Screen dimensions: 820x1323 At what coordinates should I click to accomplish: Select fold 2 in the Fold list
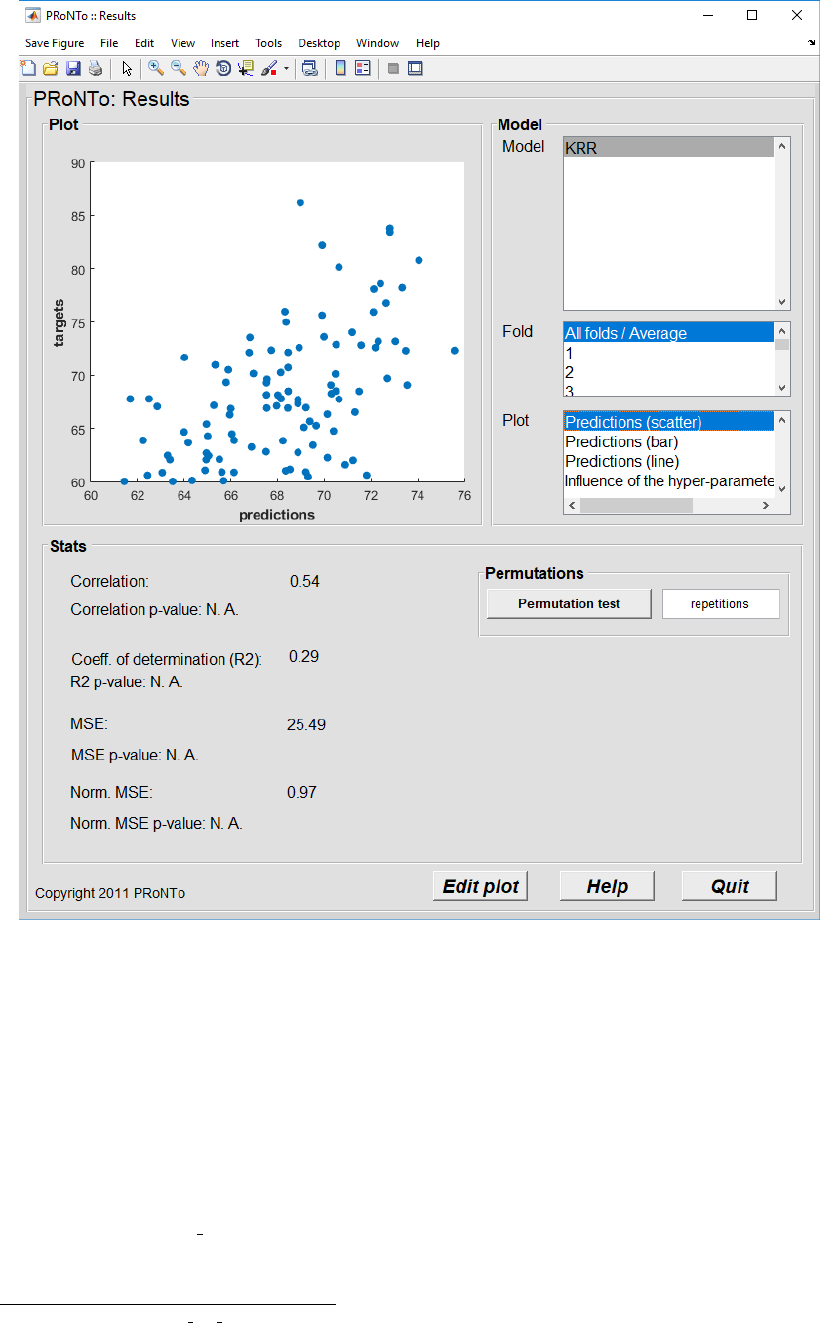669,372
